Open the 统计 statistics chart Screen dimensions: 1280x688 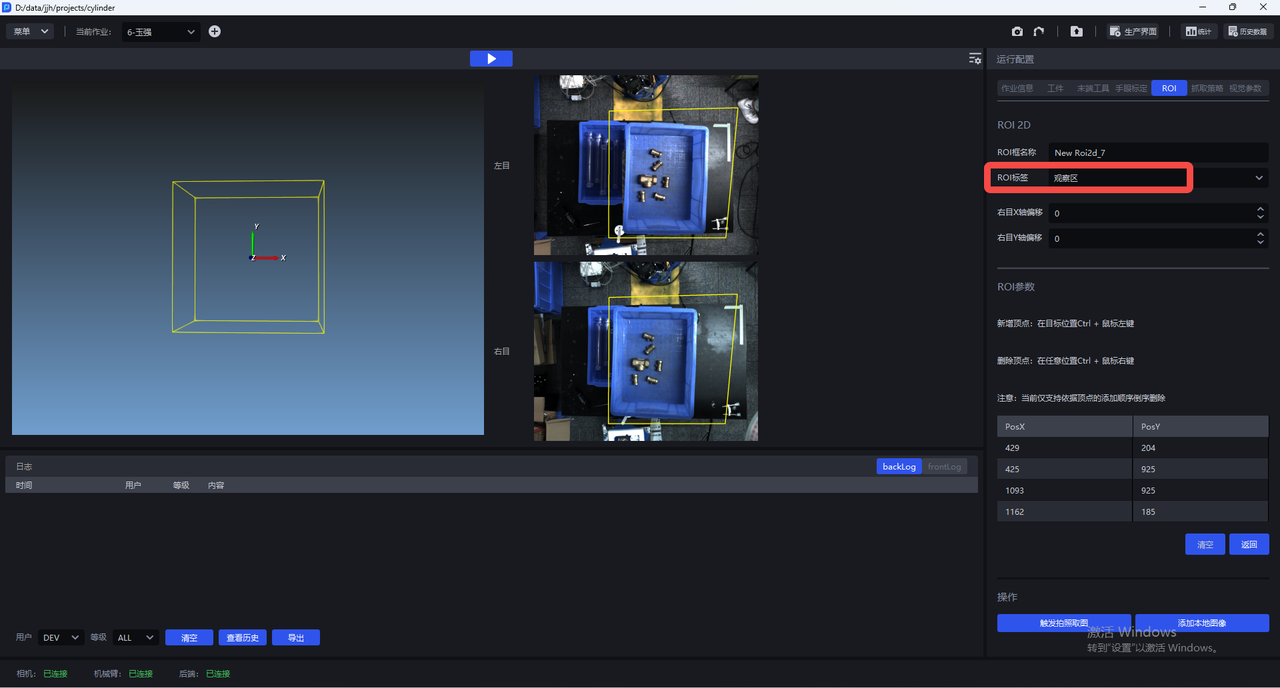pyautogui.click(x=1198, y=32)
